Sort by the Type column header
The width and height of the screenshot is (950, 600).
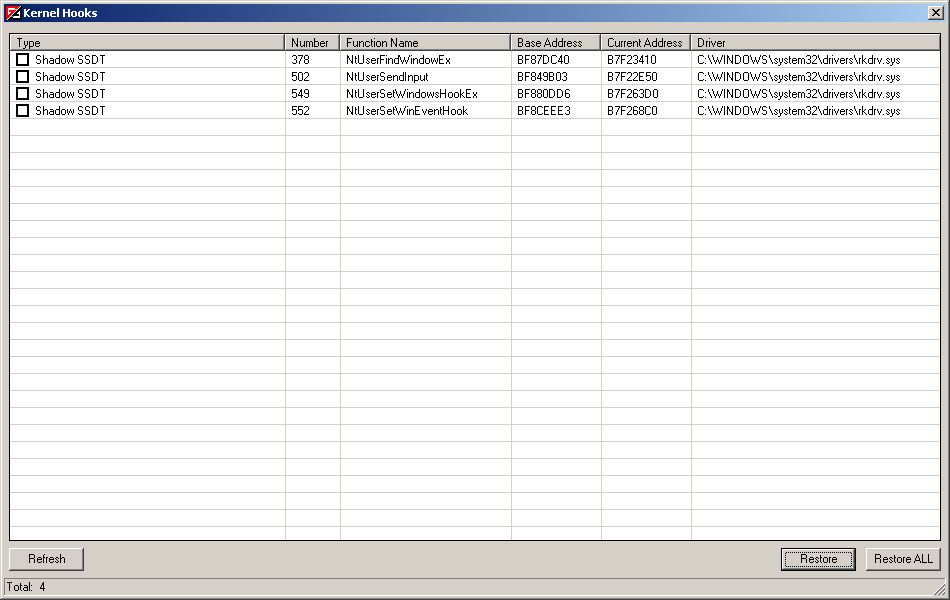tap(147, 42)
